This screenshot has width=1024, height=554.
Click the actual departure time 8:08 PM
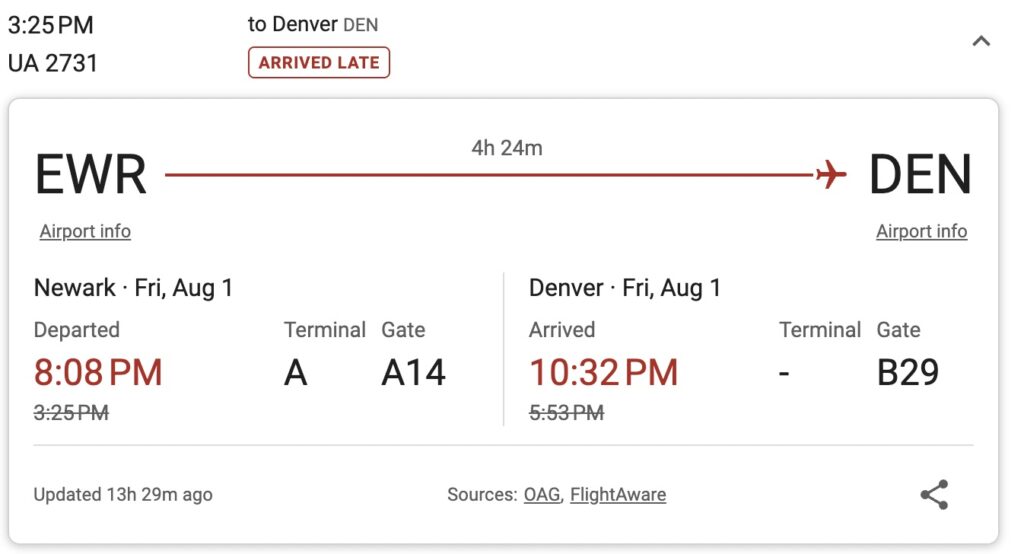(x=98, y=372)
